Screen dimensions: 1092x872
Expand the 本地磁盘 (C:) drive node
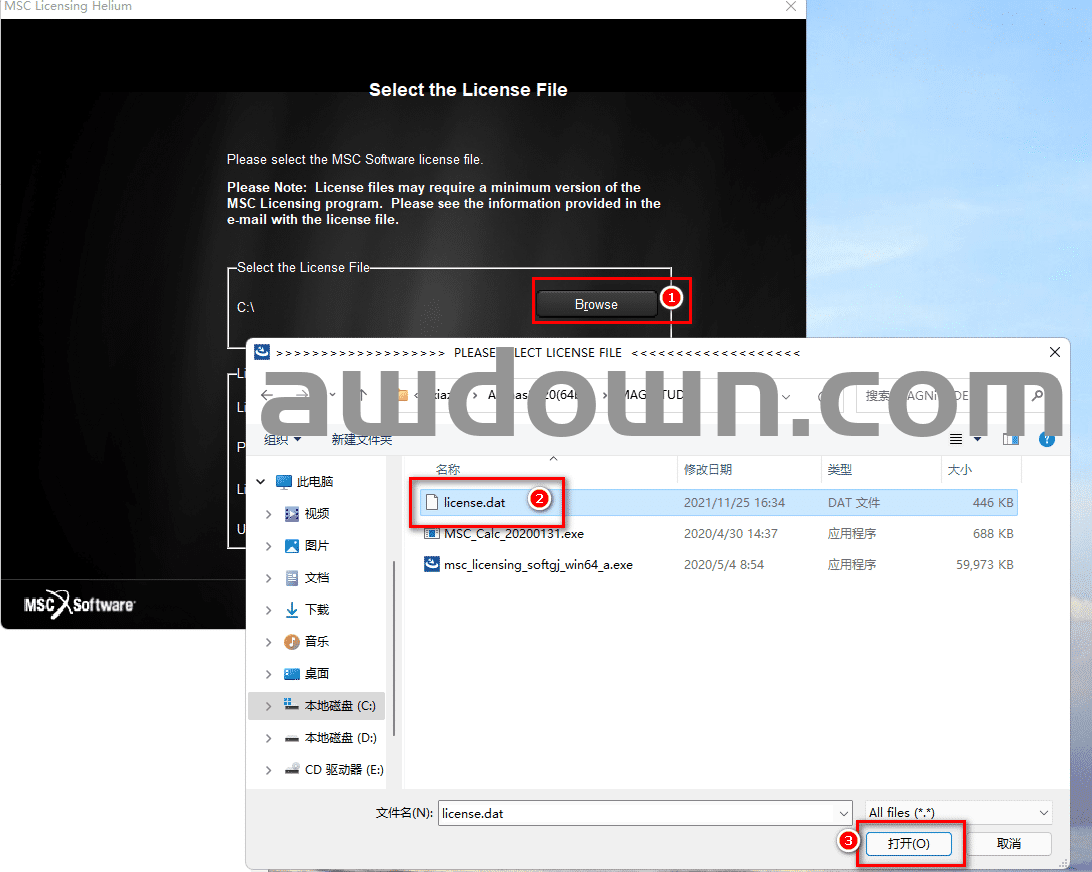point(268,706)
